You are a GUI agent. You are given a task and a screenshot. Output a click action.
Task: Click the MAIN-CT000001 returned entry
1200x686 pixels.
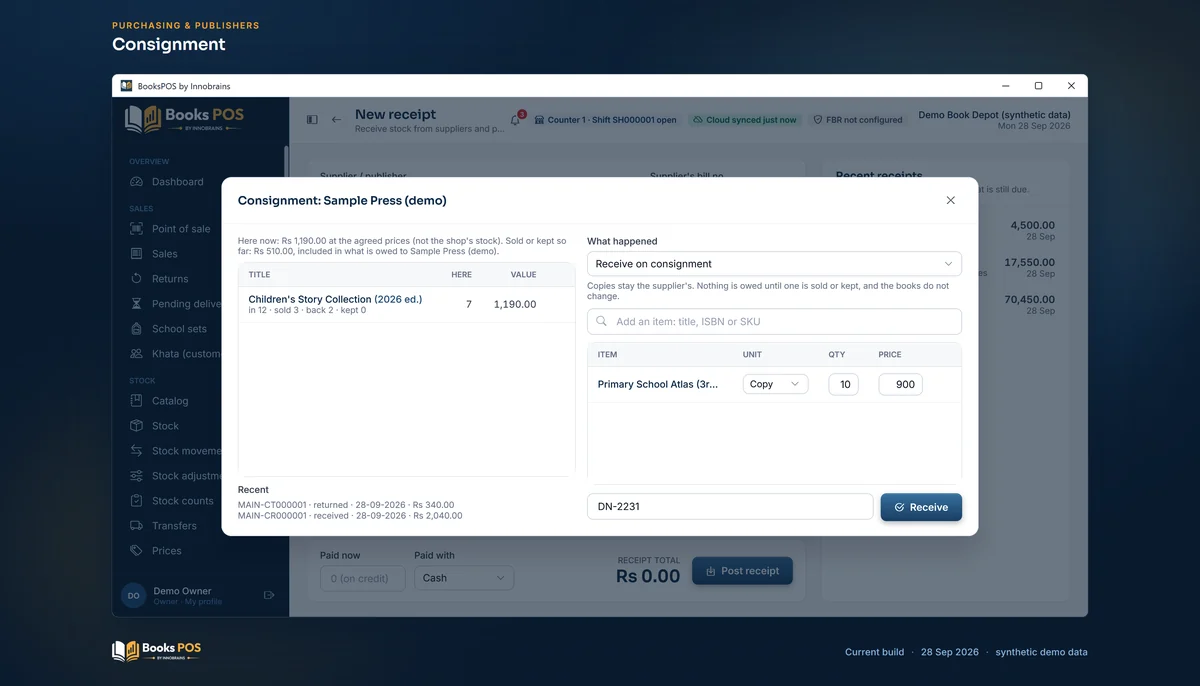click(346, 505)
